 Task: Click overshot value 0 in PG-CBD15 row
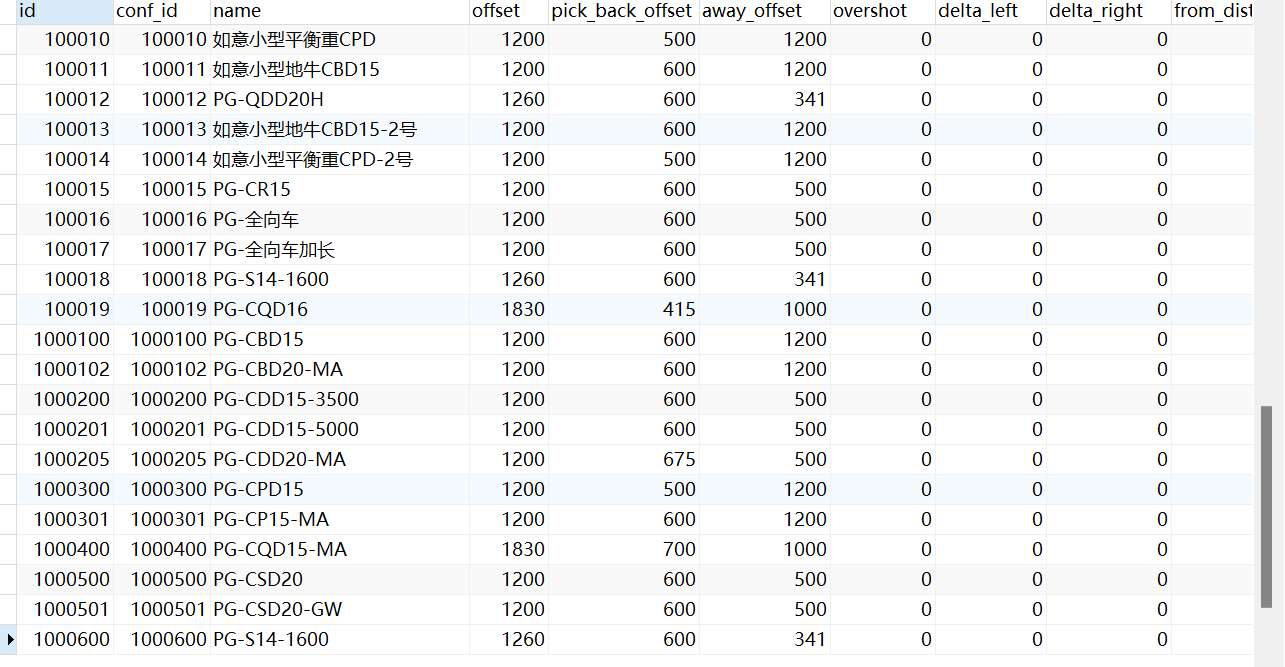coord(883,339)
